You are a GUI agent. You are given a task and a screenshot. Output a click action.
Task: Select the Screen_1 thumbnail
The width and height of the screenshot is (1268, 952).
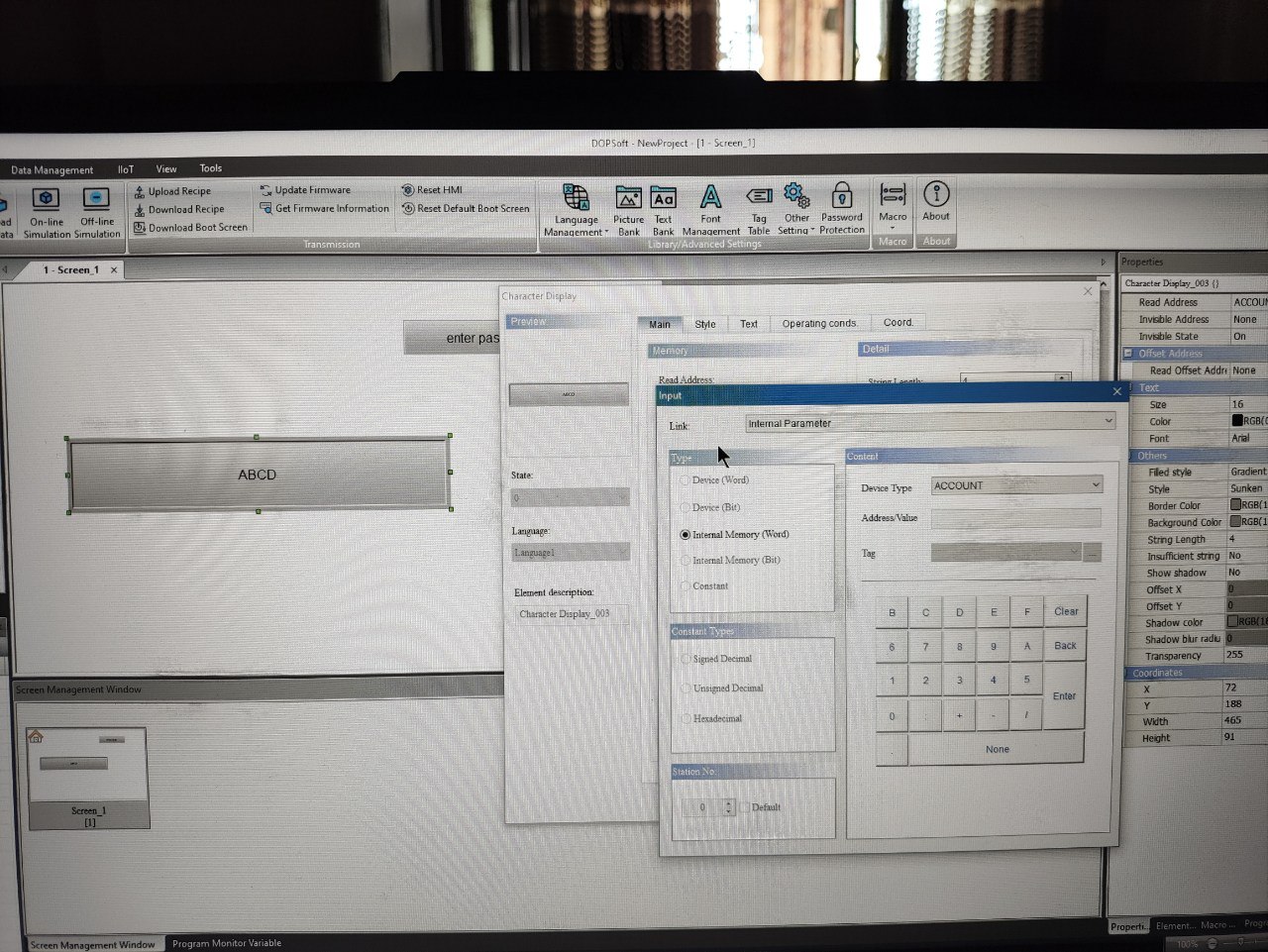[88, 778]
